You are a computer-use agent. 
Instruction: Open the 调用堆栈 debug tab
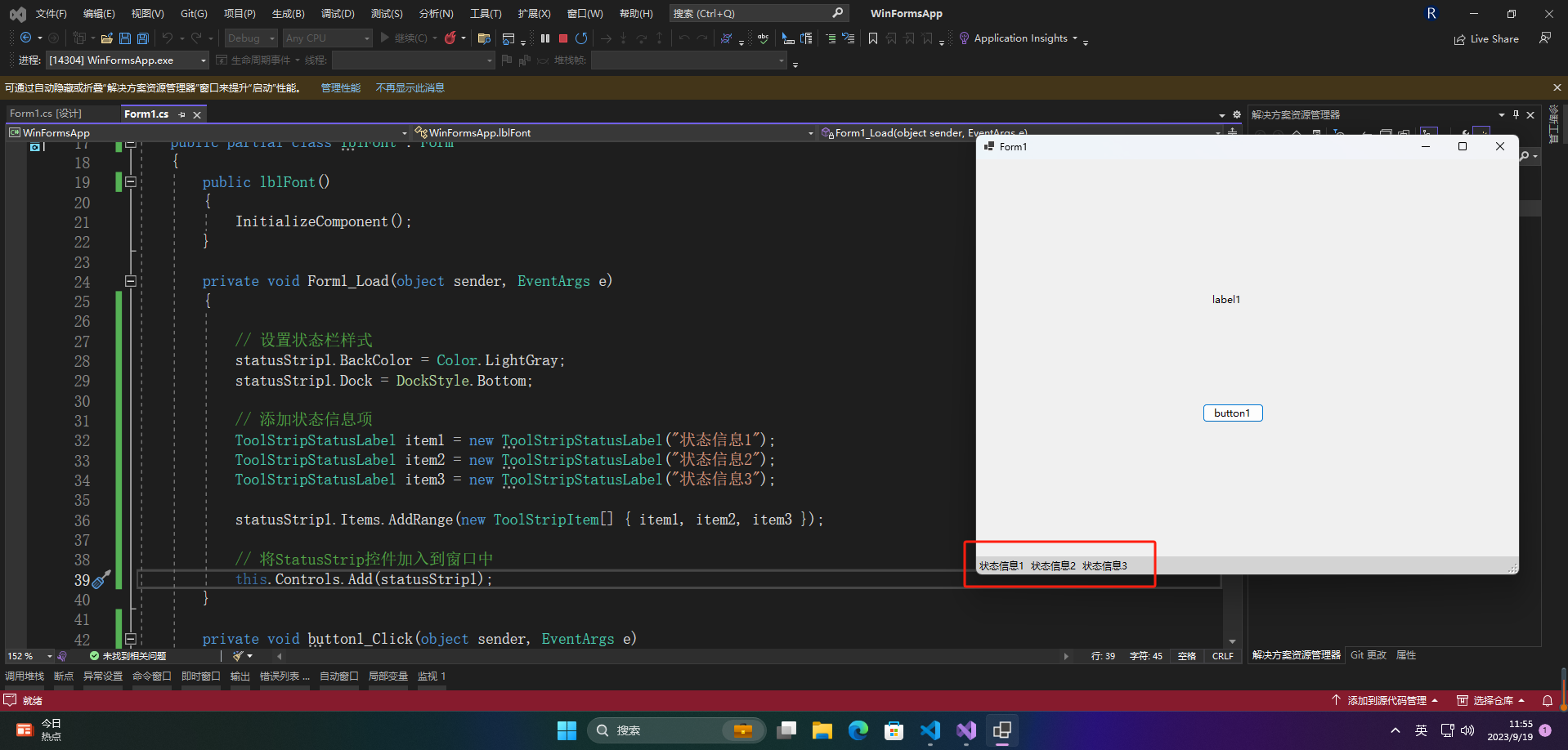click(x=25, y=676)
